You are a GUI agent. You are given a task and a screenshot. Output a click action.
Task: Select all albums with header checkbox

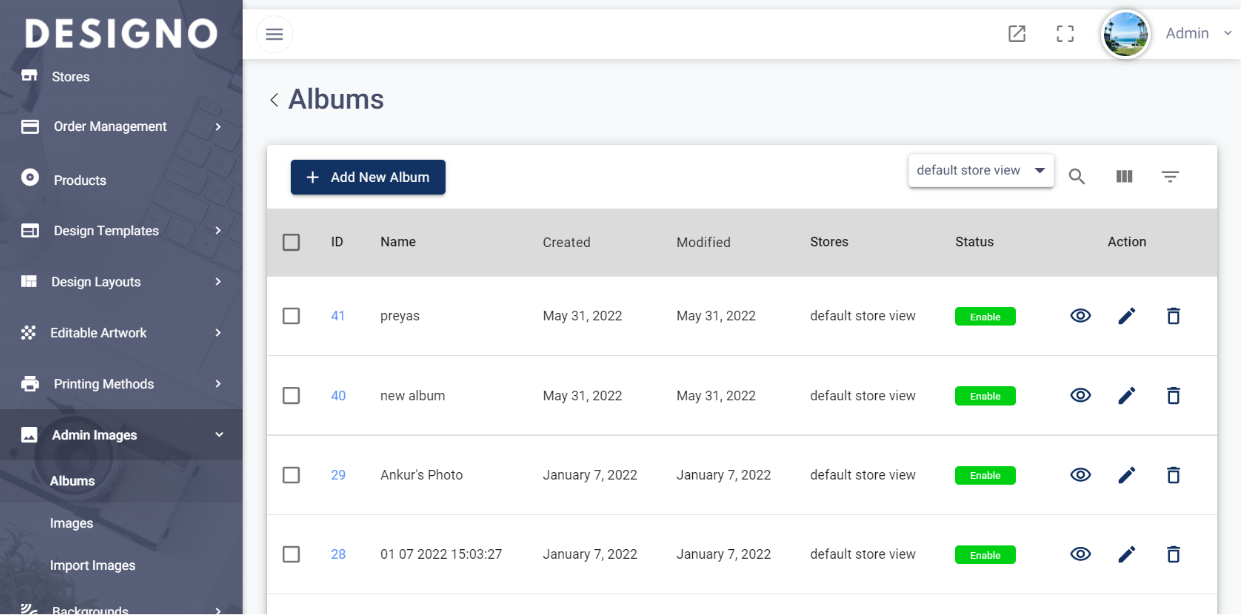[291, 242]
